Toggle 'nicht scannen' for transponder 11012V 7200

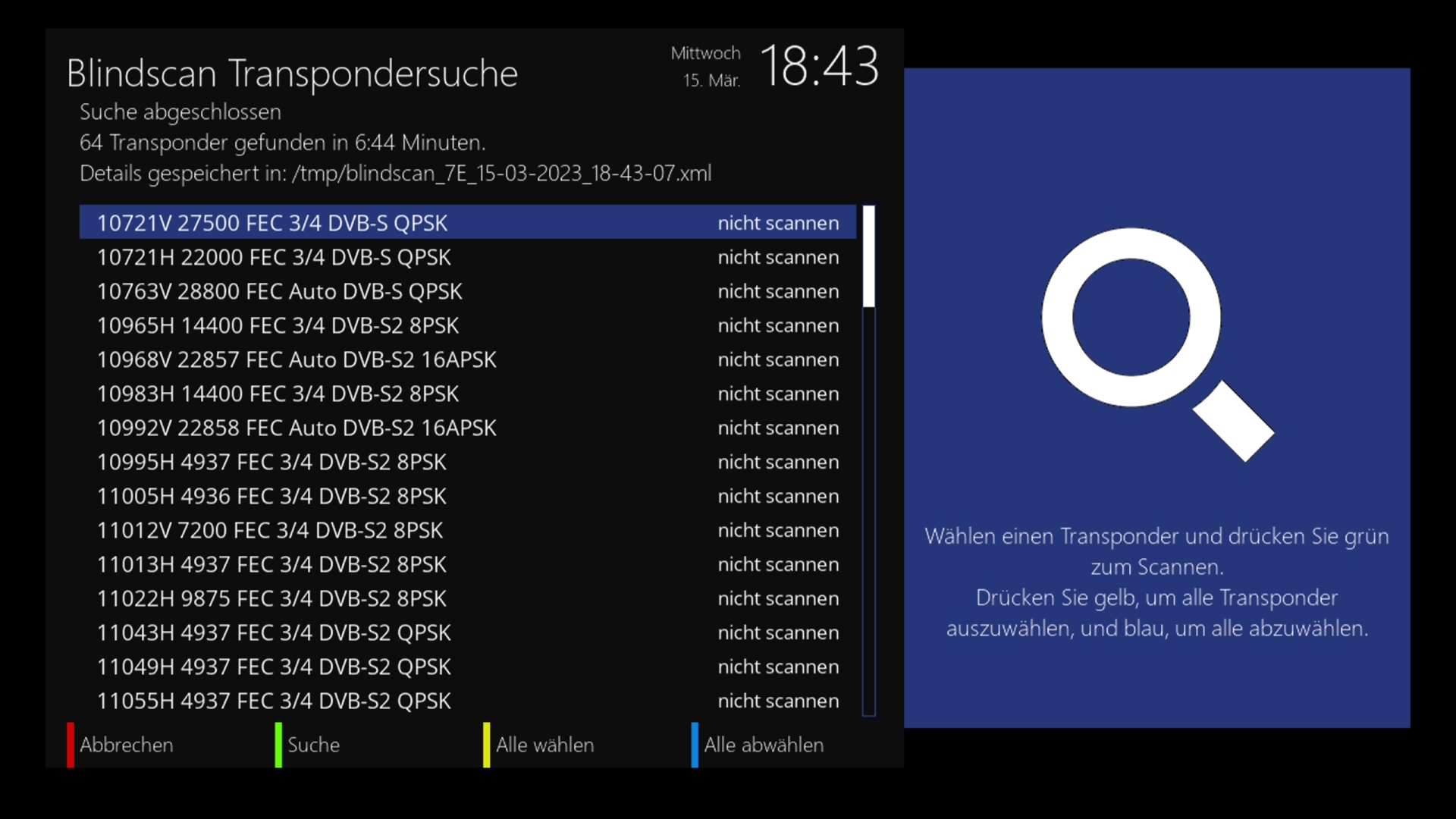tap(778, 530)
